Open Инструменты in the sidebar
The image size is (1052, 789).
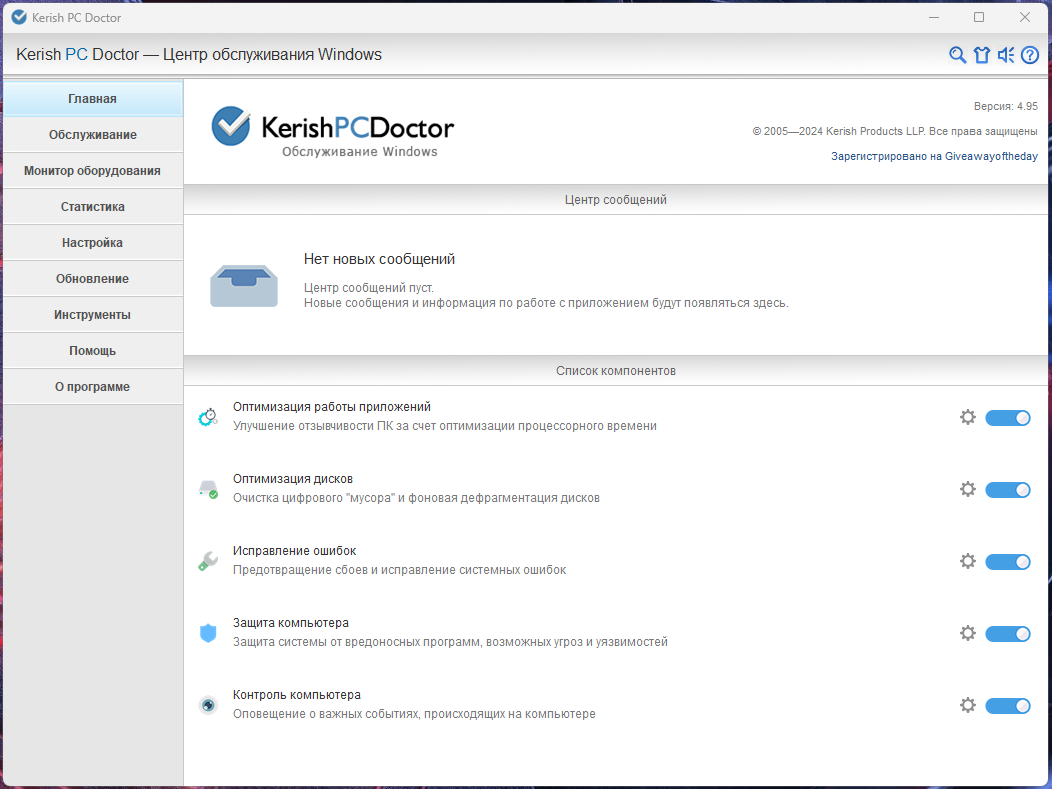click(93, 315)
